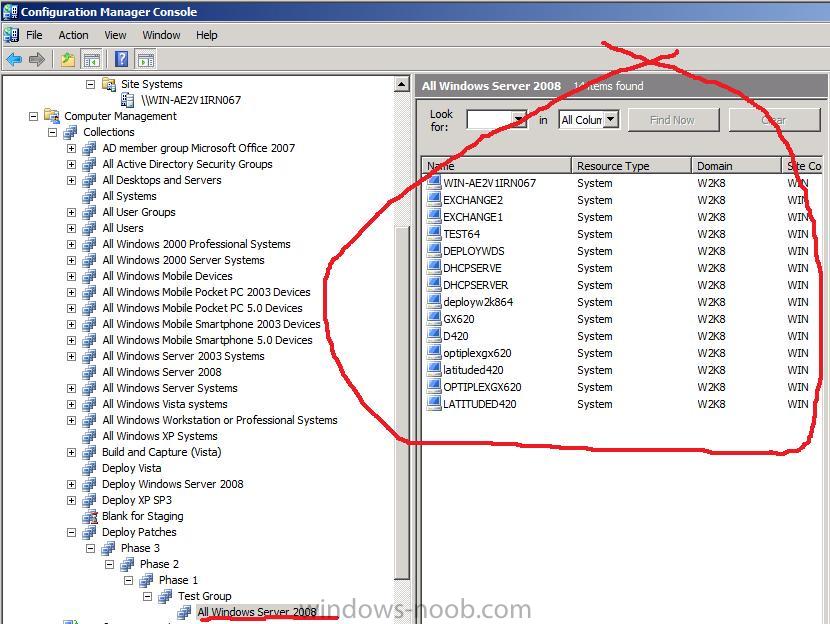Click the computer icon beside DEPLOYWDS
The width and height of the screenshot is (830, 624).
(x=434, y=250)
